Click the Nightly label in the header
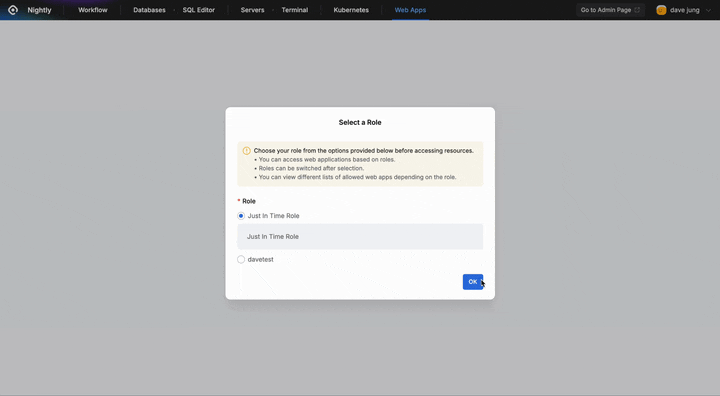Screen dimensions: 720x396 tap(39, 10)
